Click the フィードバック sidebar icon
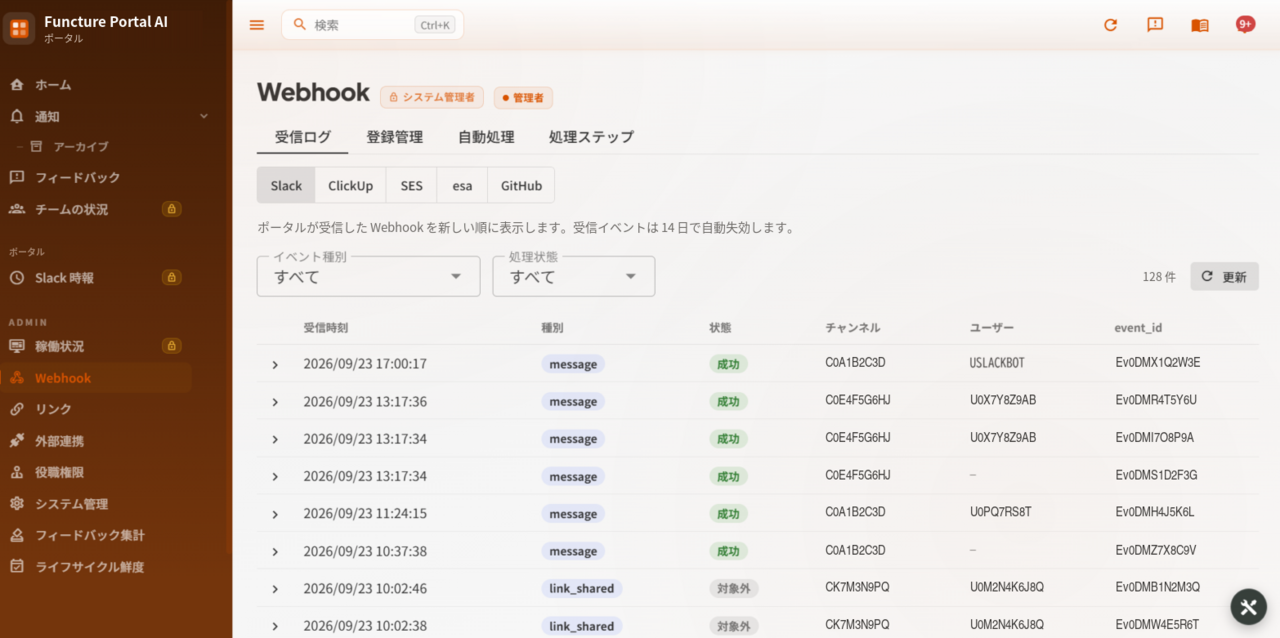The width and height of the screenshot is (1280, 638). click(17, 177)
